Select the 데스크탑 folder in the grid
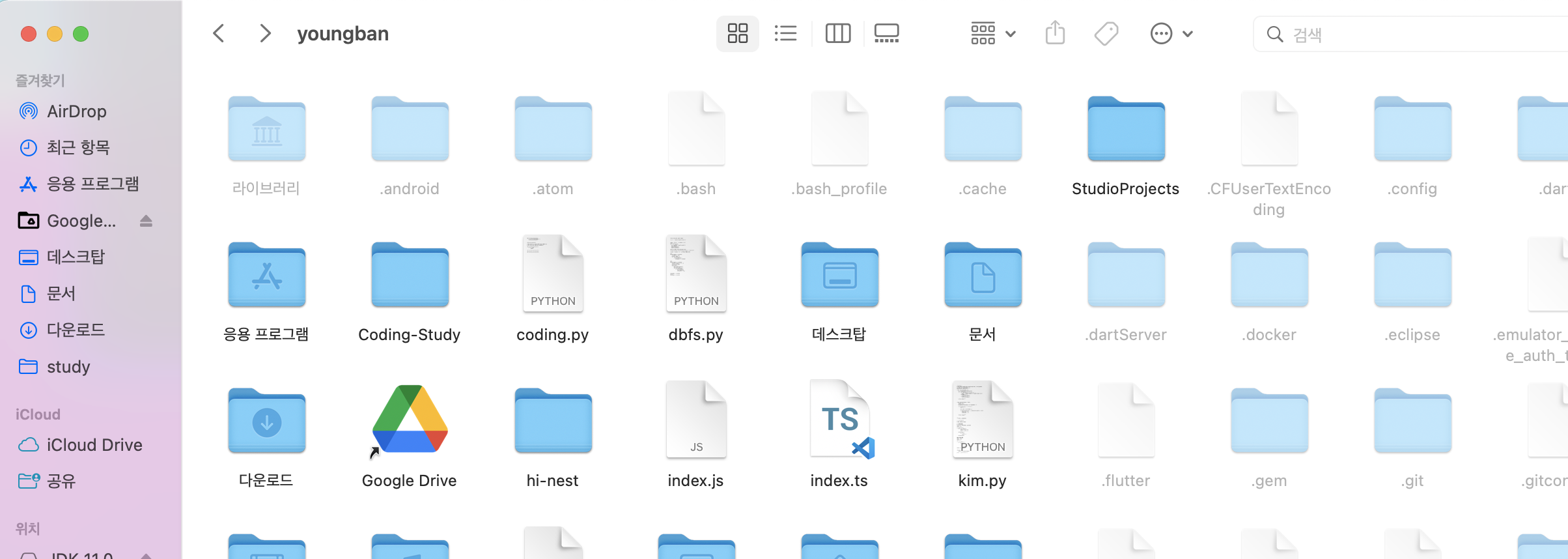 coord(840,275)
